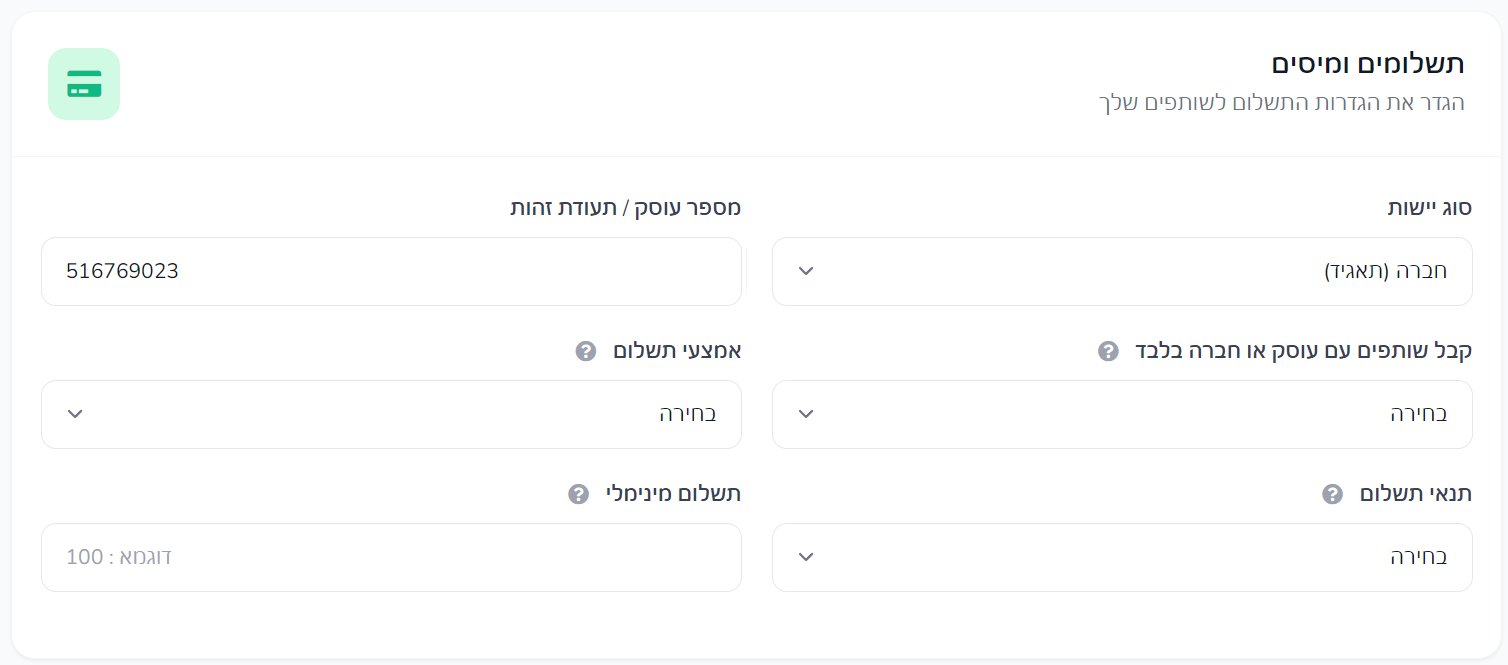
Task: Click help icon beside 'קבל שותפים עם עוסק או חברה בלבד'
Action: [x=1108, y=351]
